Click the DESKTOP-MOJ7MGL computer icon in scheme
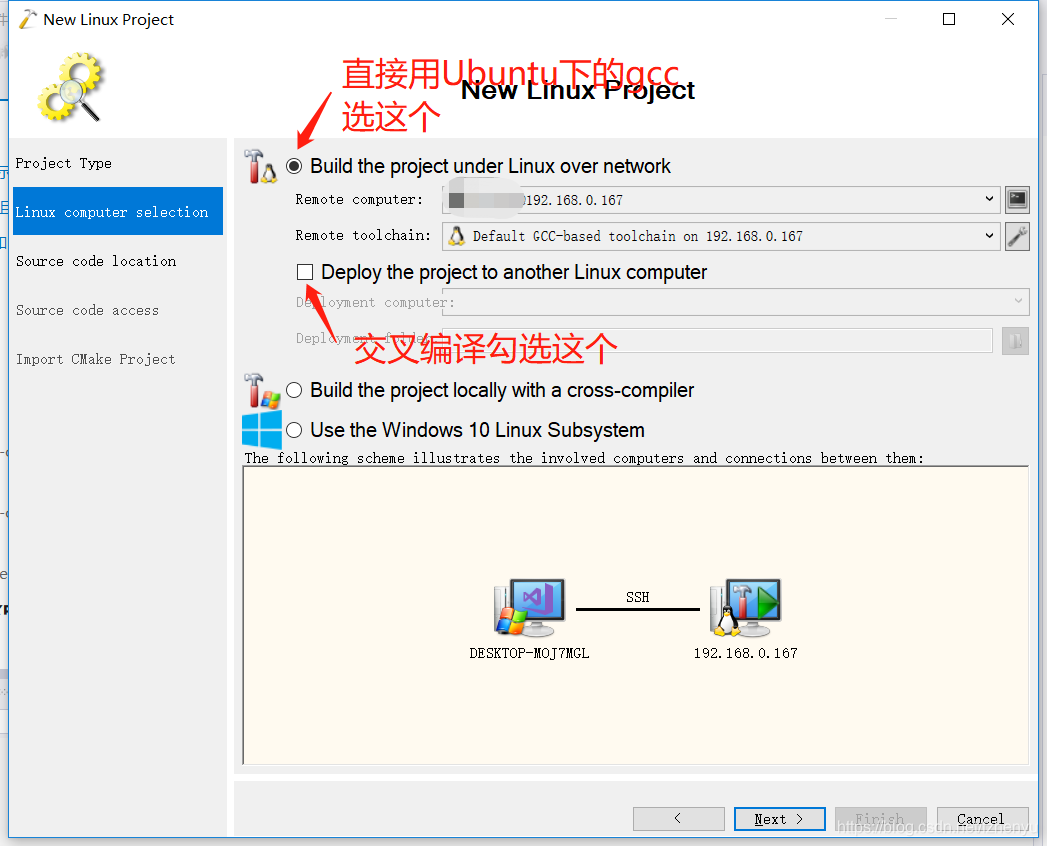 pos(530,607)
